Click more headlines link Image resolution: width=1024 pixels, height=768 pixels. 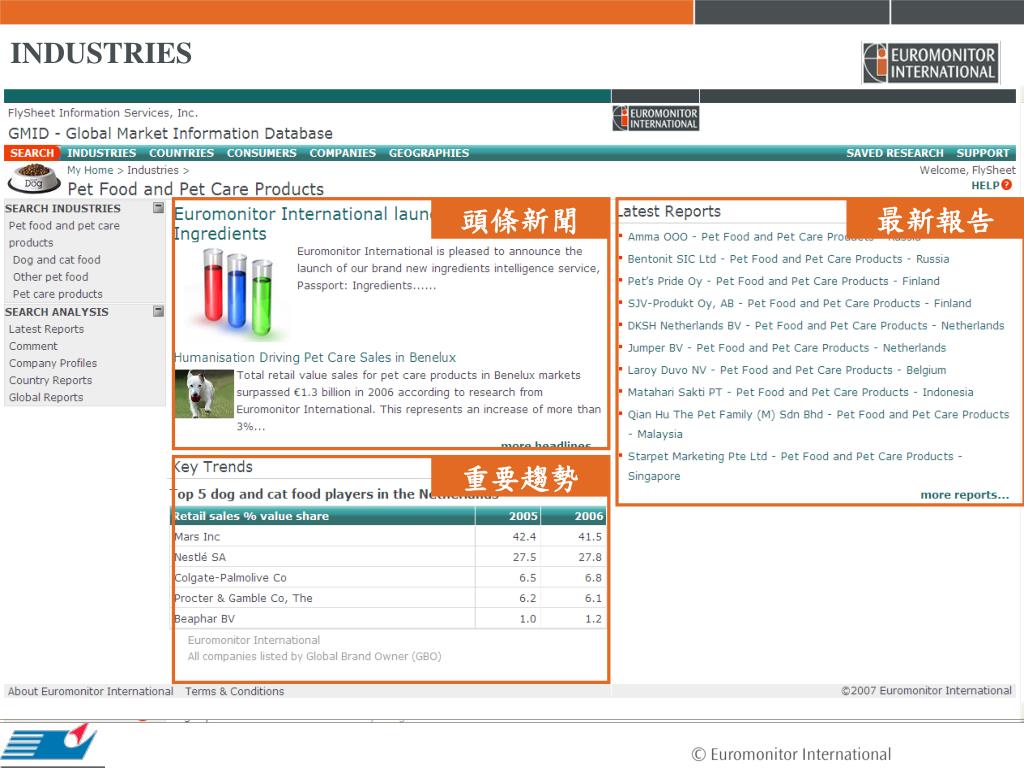(x=546, y=445)
